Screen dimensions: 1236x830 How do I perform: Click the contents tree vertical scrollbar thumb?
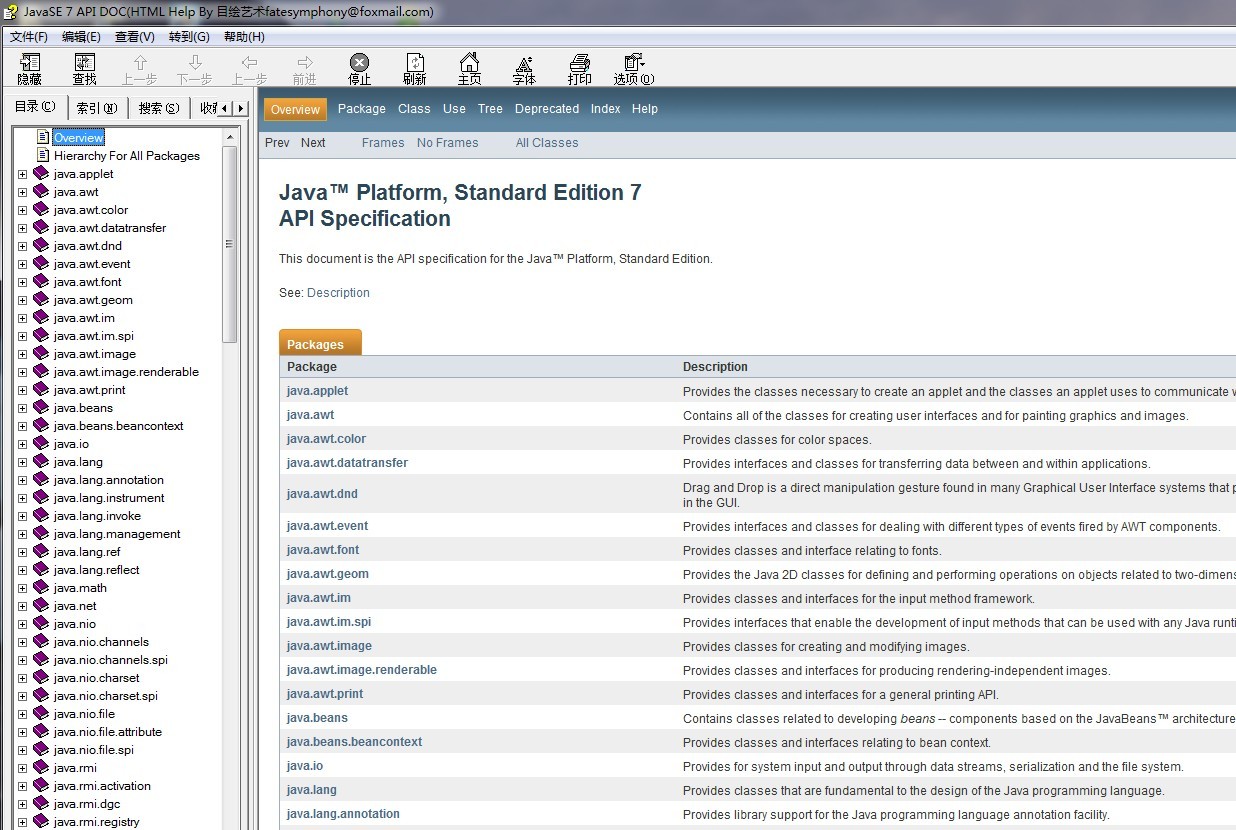[230, 245]
